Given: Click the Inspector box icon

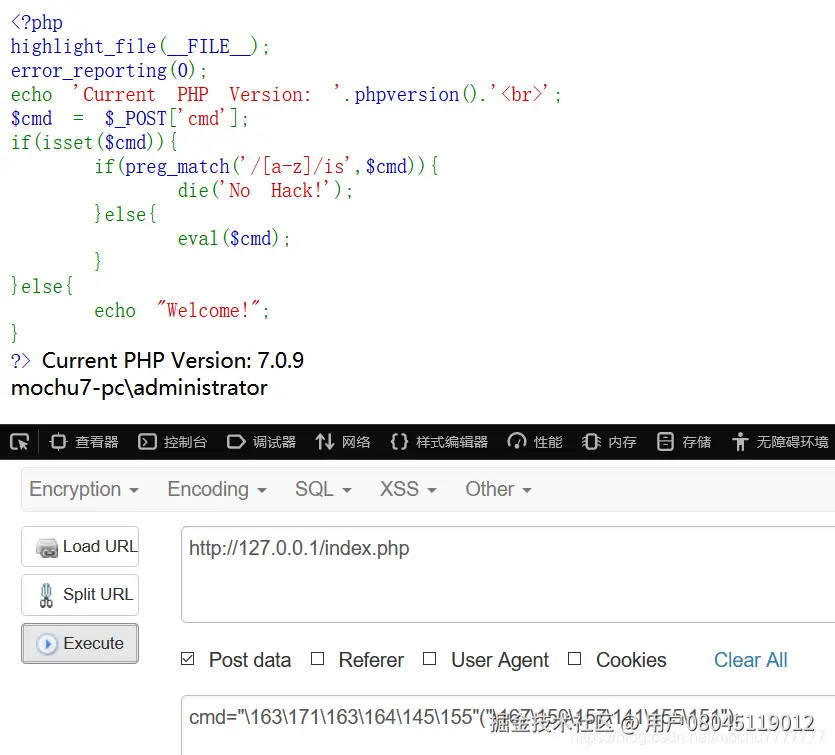Looking at the screenshot, I should click(x=58, y=442).
